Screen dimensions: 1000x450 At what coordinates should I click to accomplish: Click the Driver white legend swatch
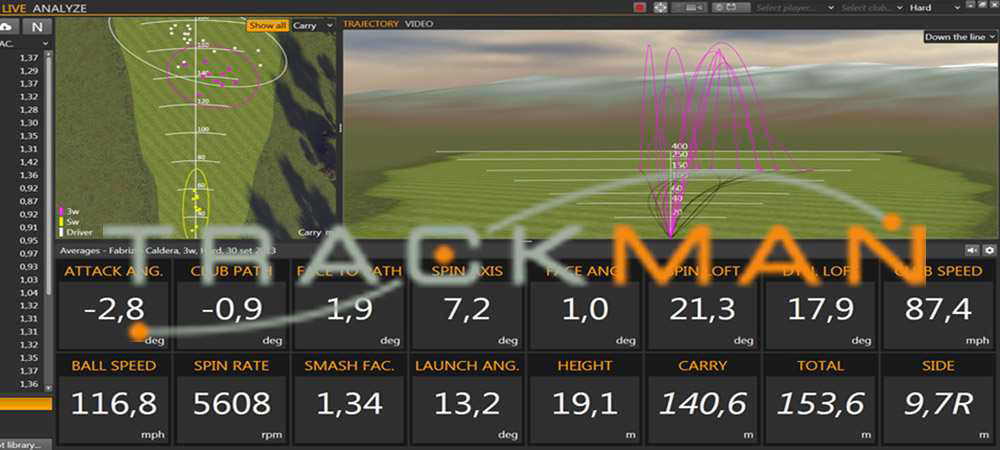point(61,232)
